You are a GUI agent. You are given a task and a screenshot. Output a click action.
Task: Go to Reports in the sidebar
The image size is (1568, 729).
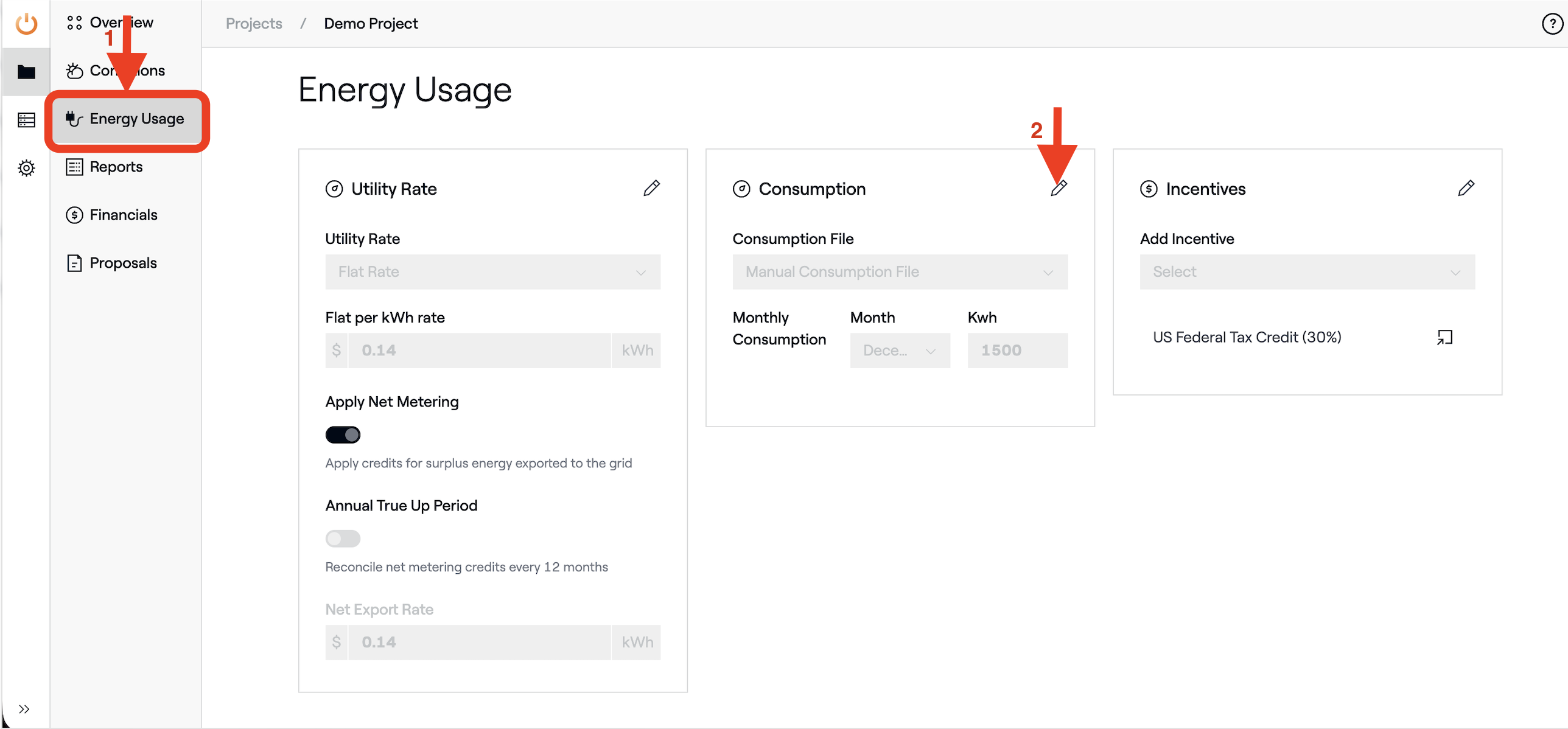click(116, 167)
